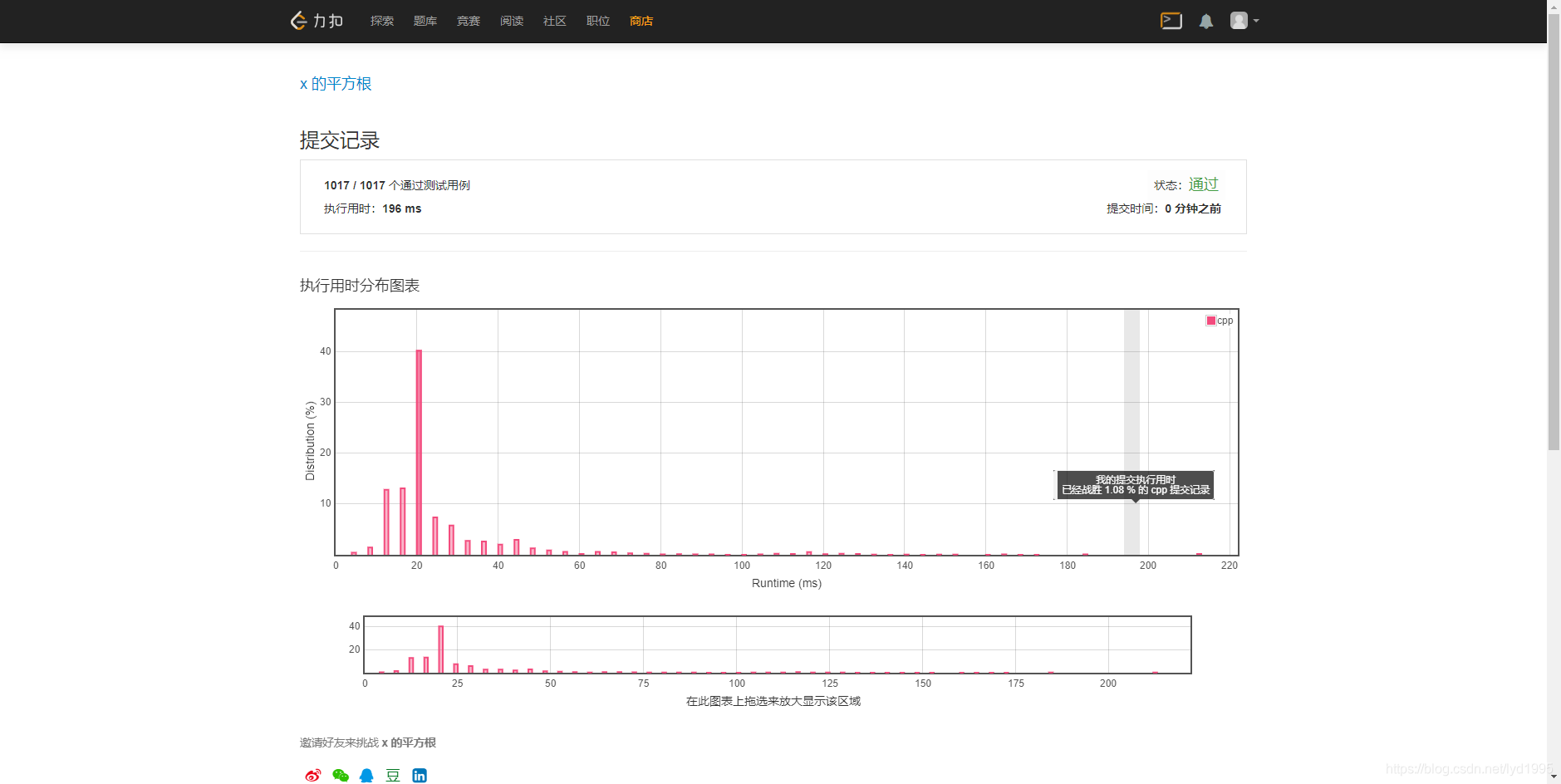Click the 执行用时分布图表 heading

tap(360, 286)
